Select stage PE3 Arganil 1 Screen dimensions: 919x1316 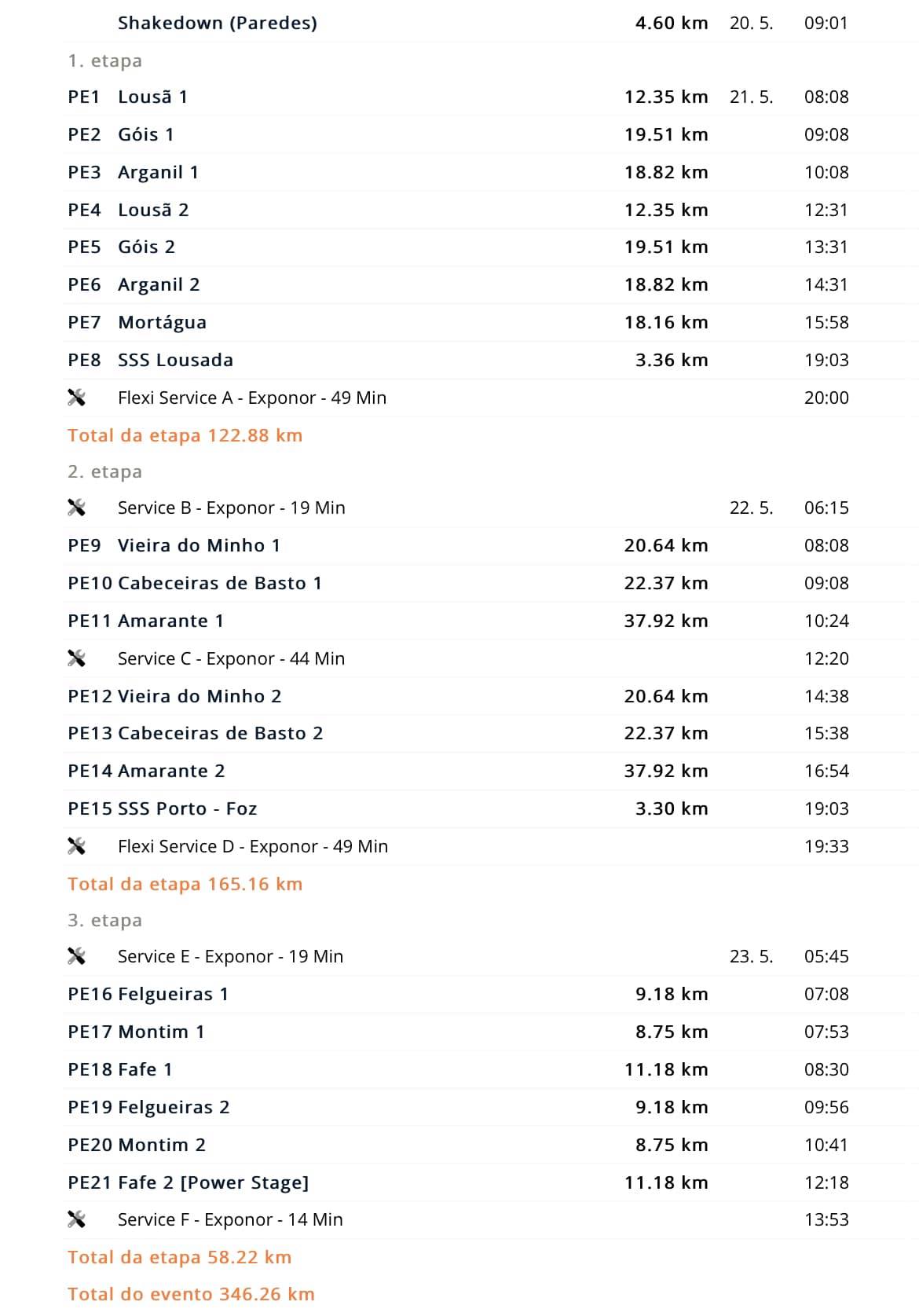158,172
